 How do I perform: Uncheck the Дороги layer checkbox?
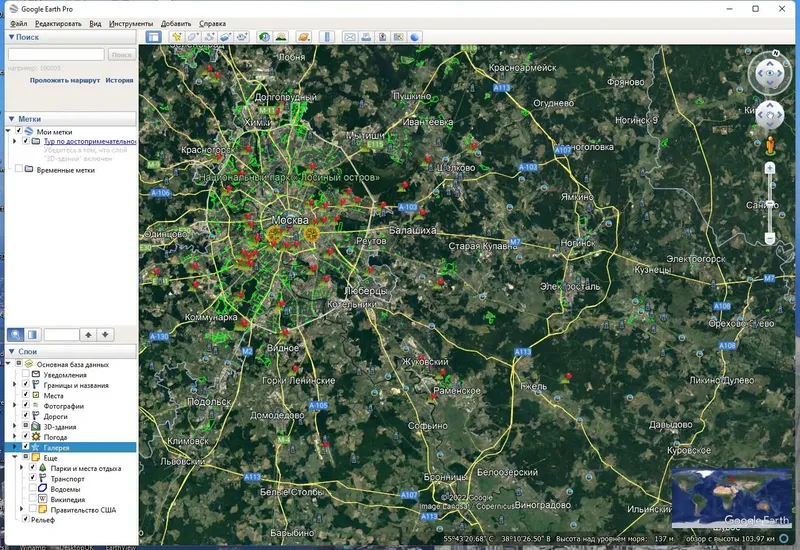click(x=26, y=416)
